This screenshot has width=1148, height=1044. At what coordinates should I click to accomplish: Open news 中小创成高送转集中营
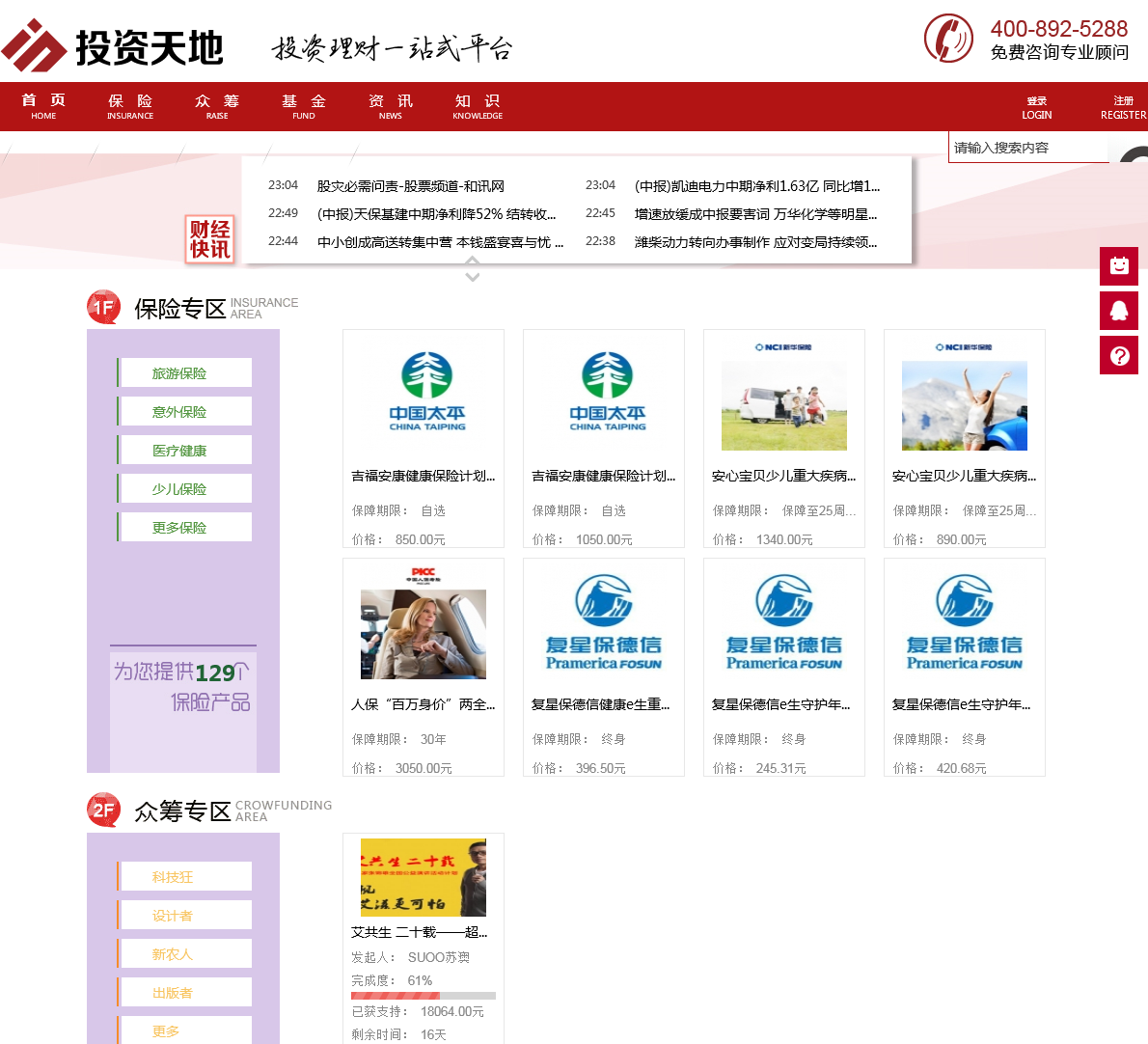440,241
